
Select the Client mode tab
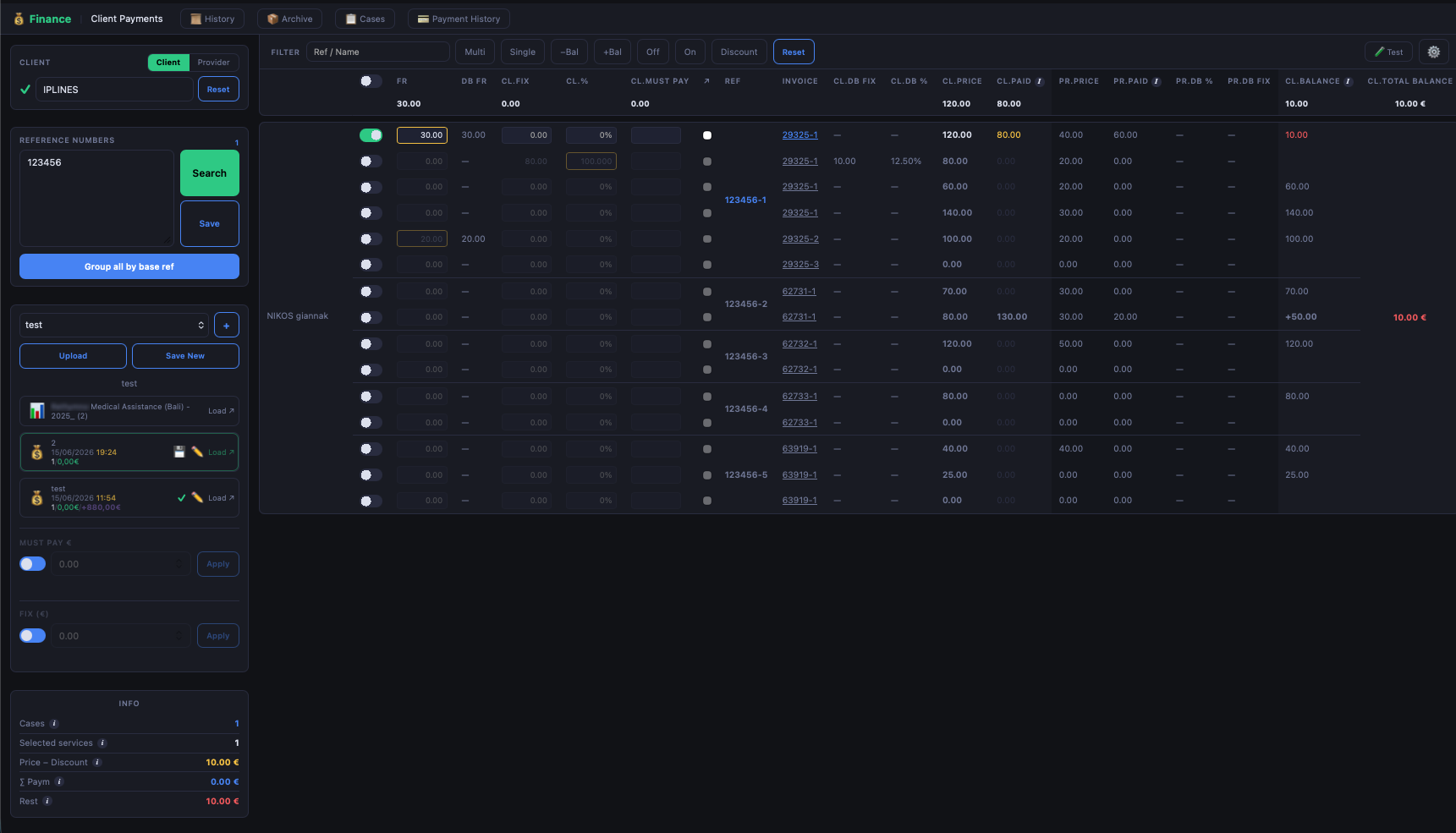[x=168, y=63]
